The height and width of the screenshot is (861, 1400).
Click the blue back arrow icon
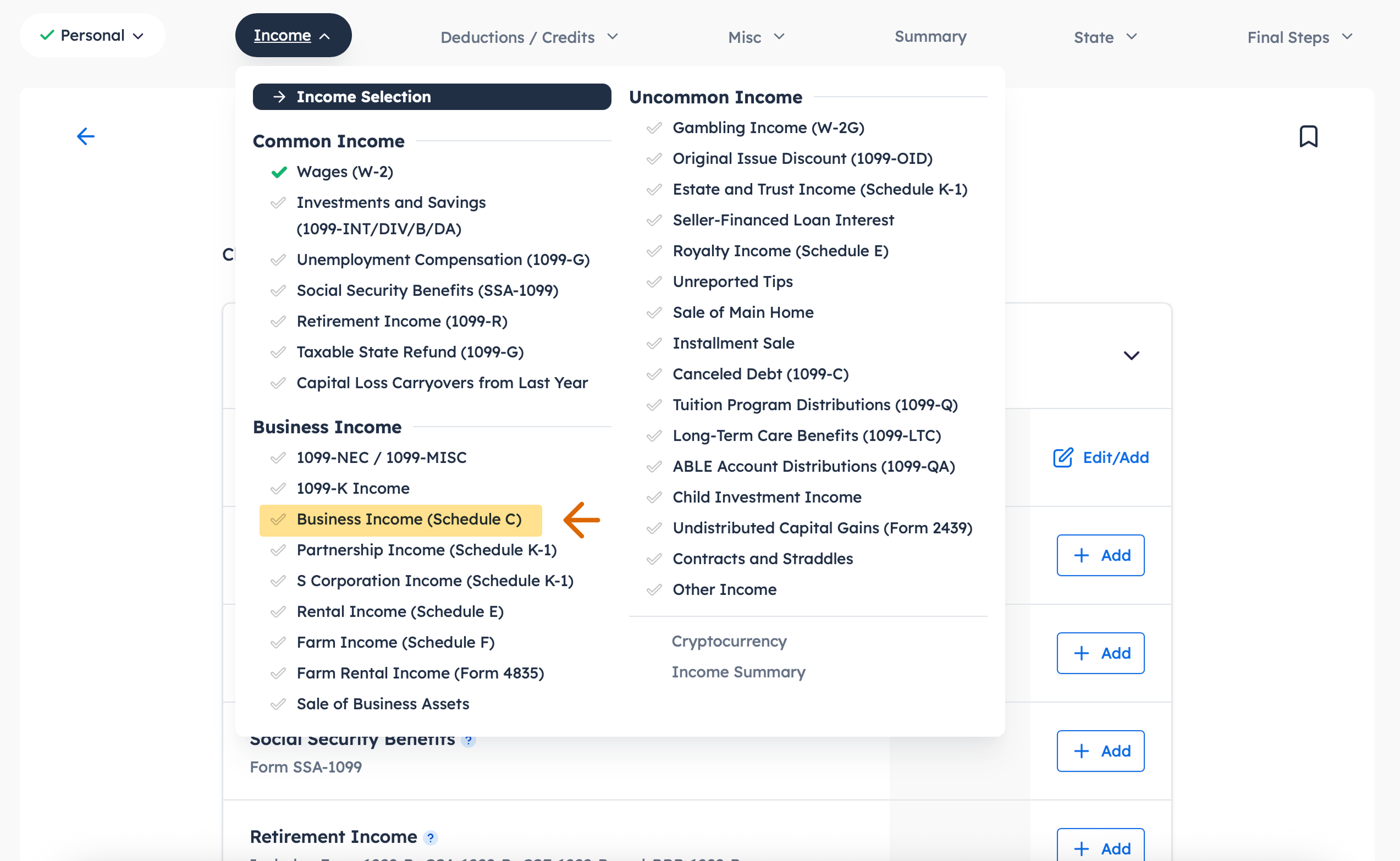(x=85, y=136)
